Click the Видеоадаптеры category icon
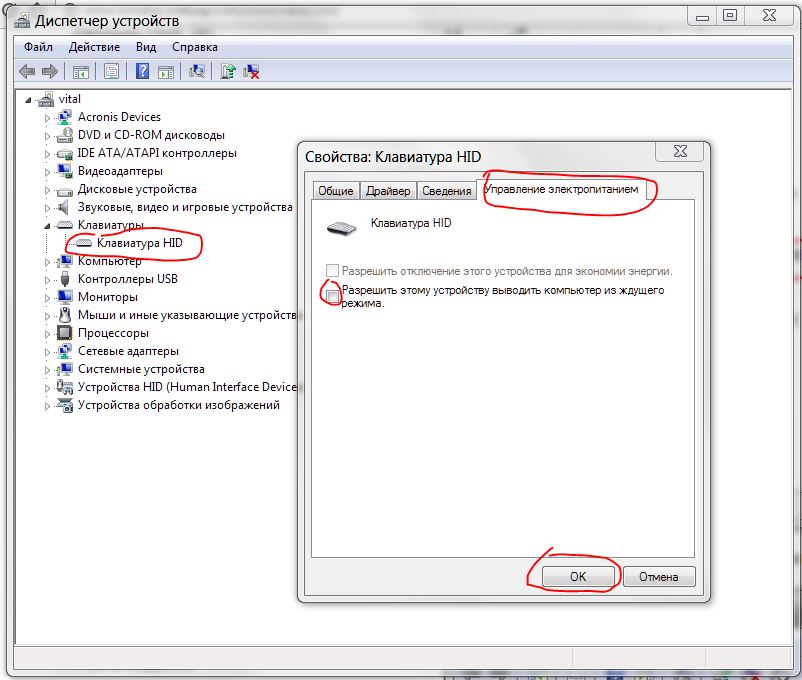Viewport: 802px width, 680px height. click(x=65, y=171)
